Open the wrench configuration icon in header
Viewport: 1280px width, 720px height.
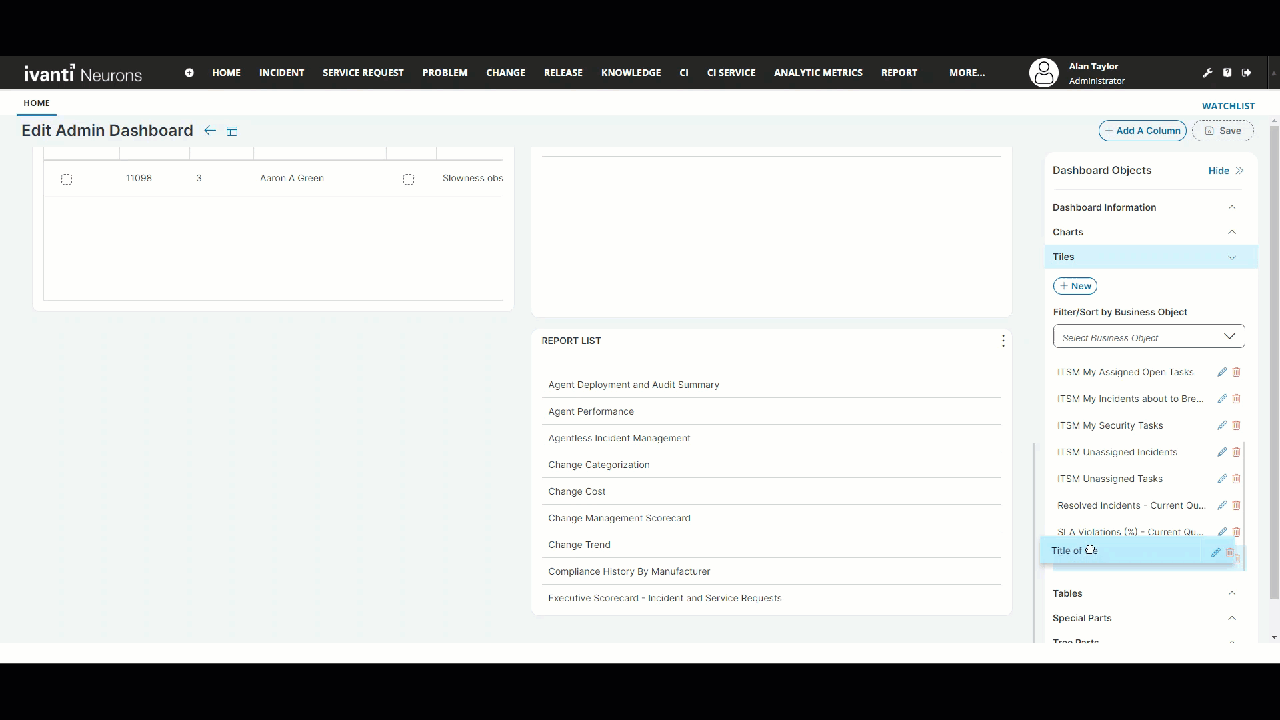pyautogui.click(x=1207, y=73)
